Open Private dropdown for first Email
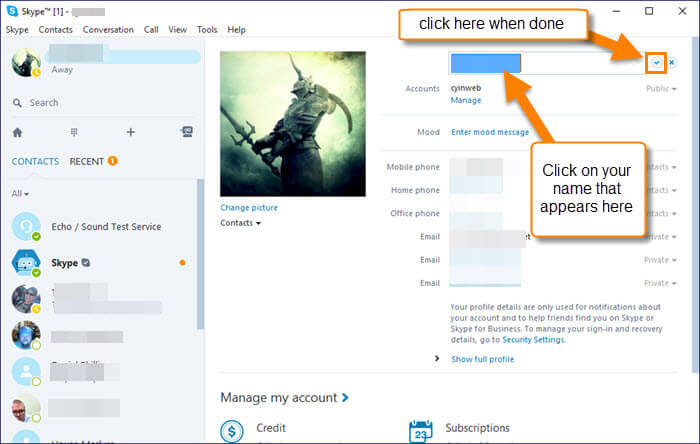 (662, 237)
